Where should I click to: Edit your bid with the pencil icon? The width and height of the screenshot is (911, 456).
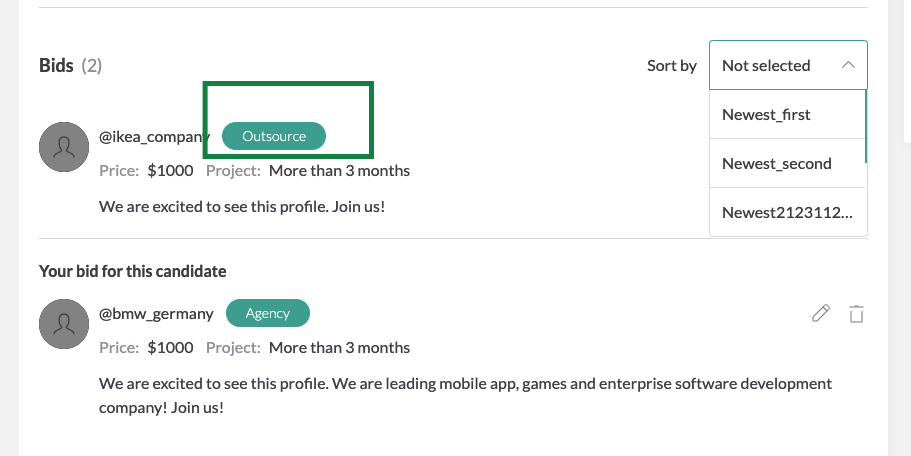(821, 314)
